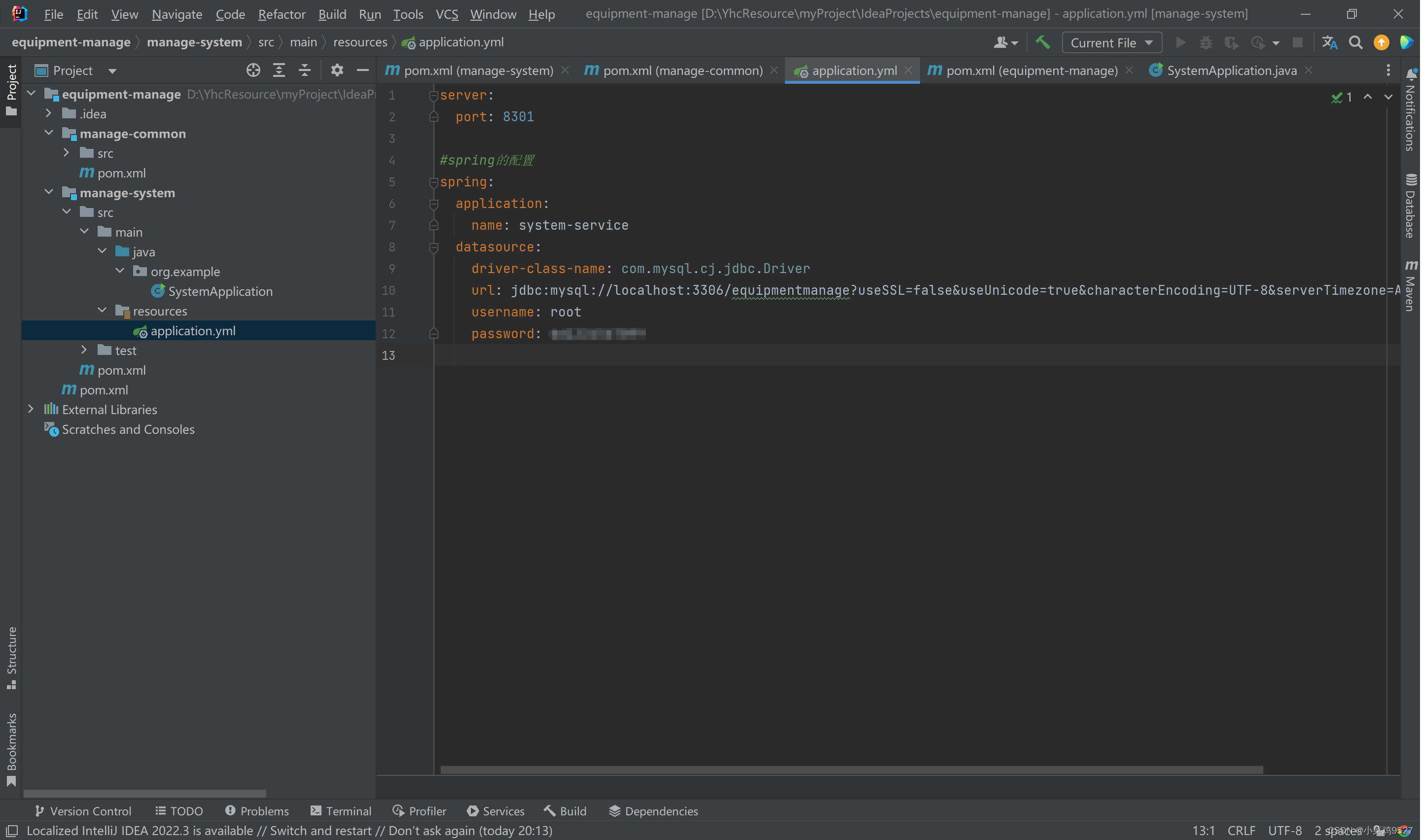Toggle the Problems panel at the bottom
This screenshot has height=840, width=1421.
tap(255, 811)
